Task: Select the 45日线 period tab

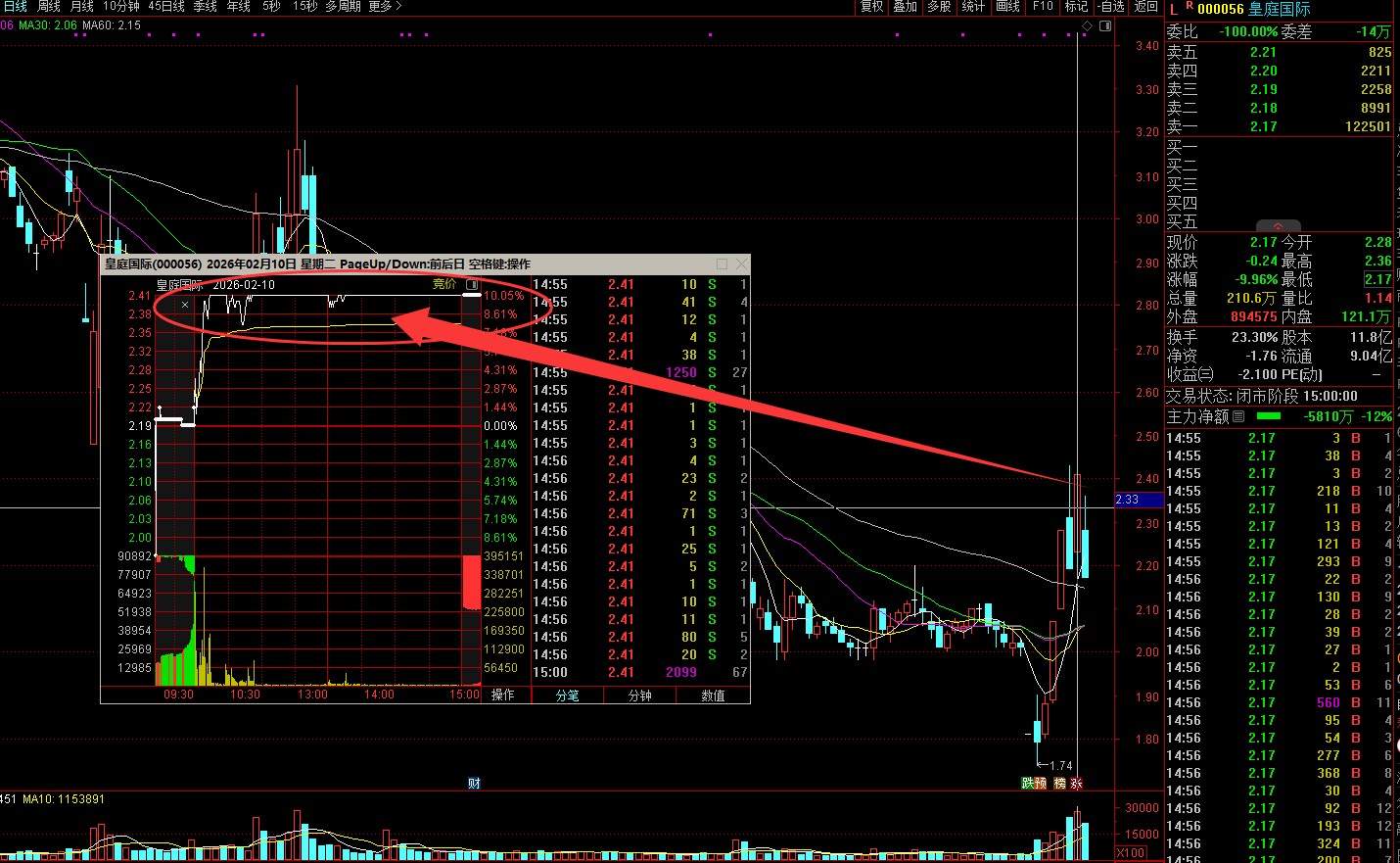Action: click(x=166, y=6)
